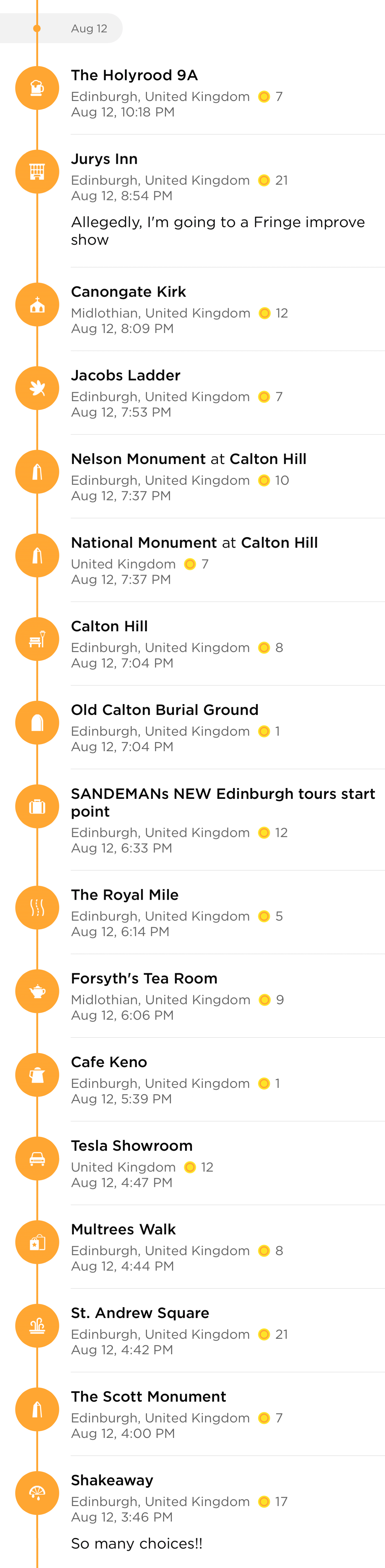Viewport: 385px width, 1568px height.
Task: Select the candy icon for Shakeaway
Action: pos(37,1493)
